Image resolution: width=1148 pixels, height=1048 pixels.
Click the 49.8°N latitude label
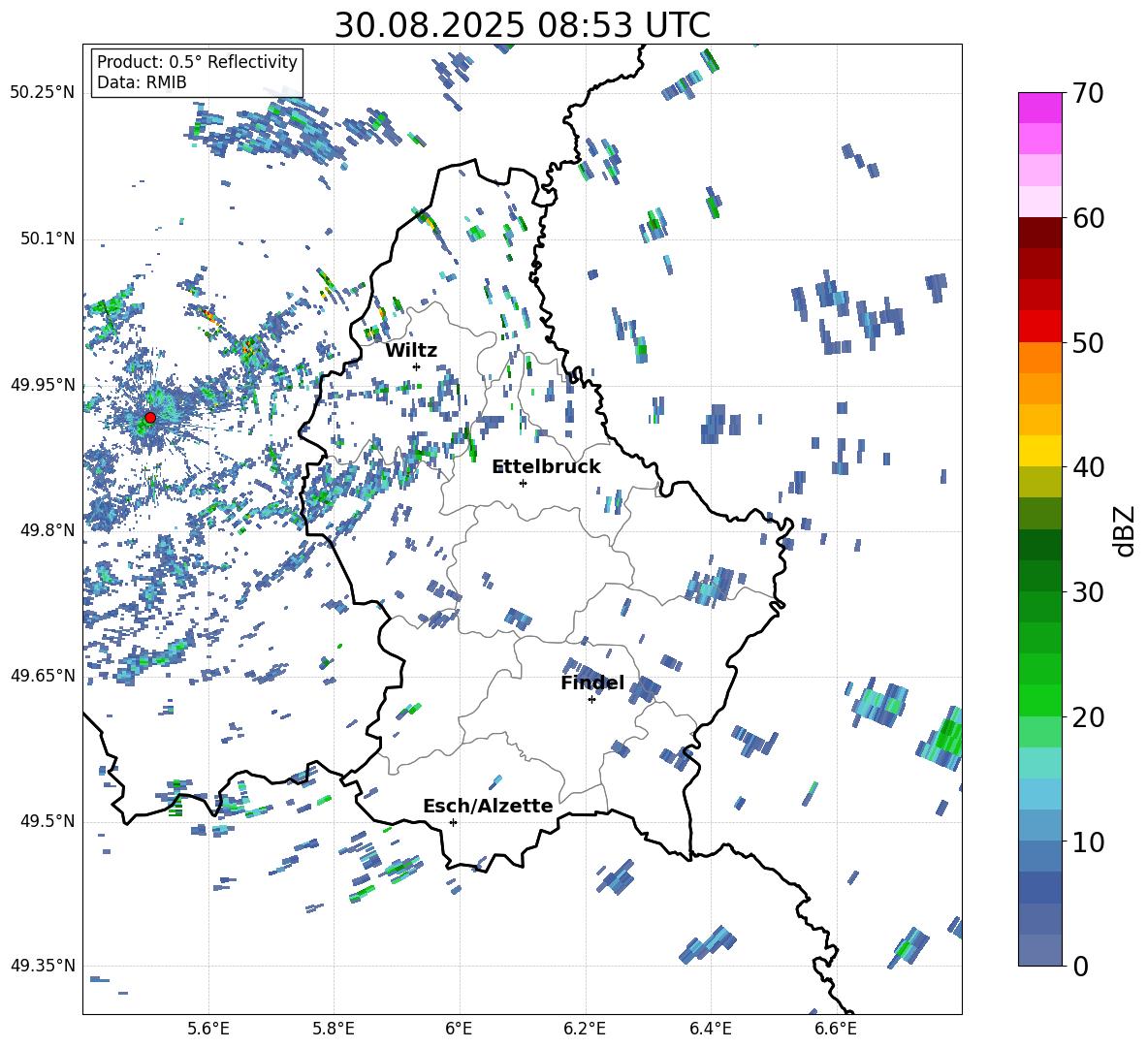48,530
